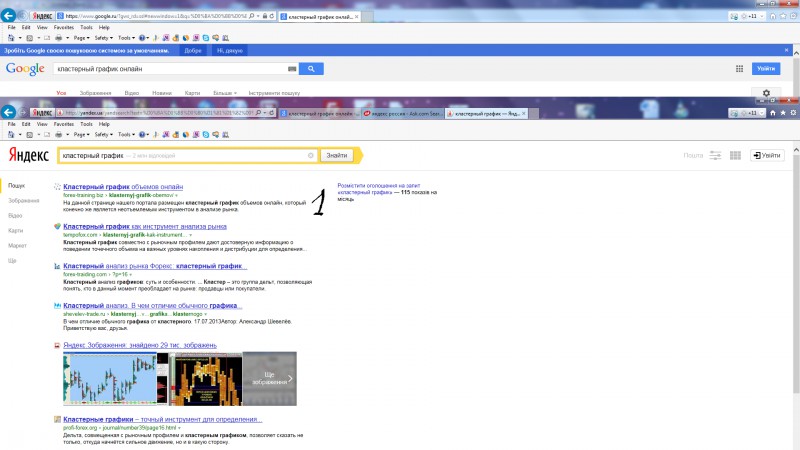The height and width of the screenshot is (450, 800).
Task: Open Favorites star in Yandex window
Action: tap(783, 113)
